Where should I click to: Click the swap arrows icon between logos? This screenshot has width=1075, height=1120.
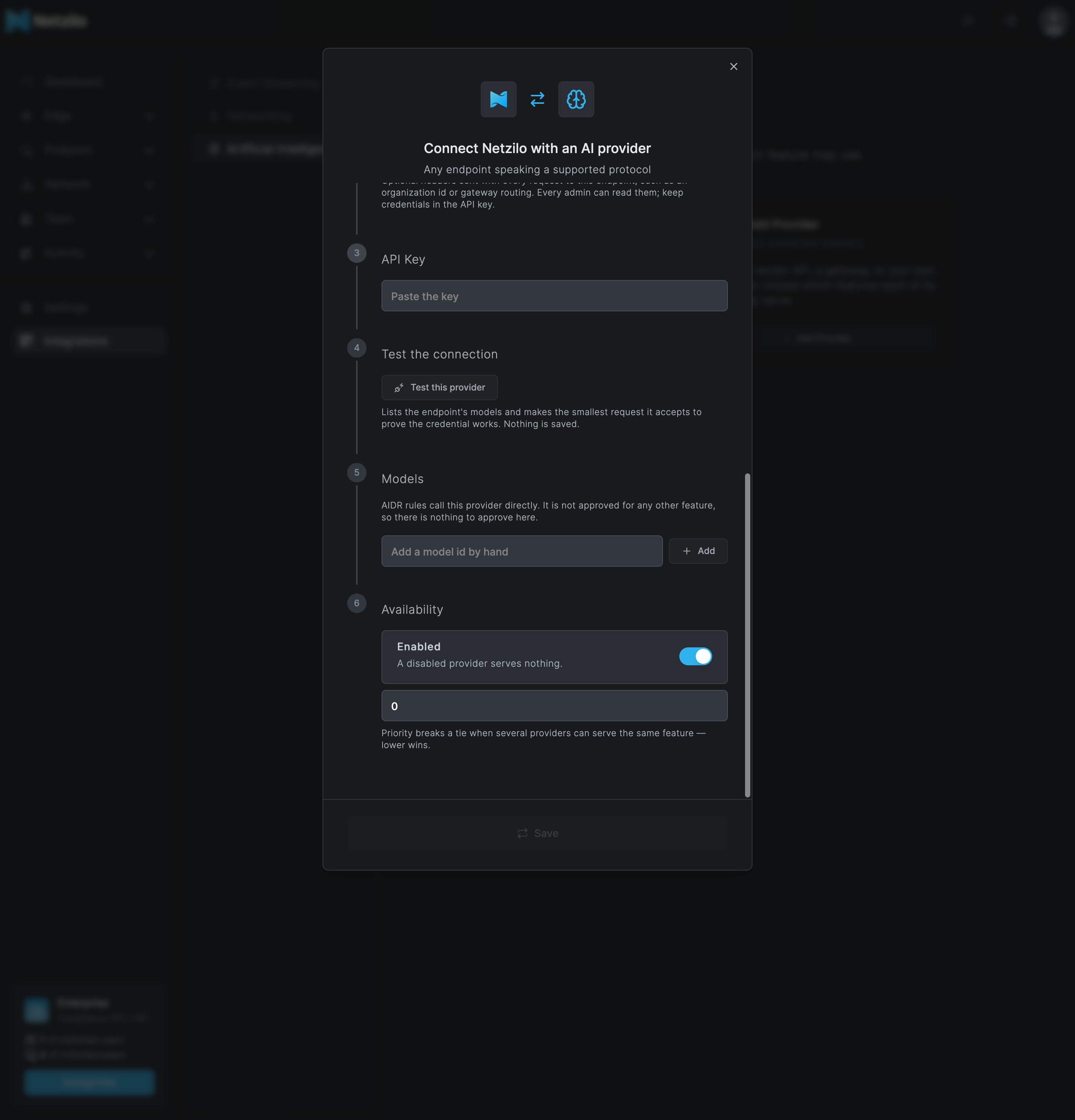click(x=537, y=99)
